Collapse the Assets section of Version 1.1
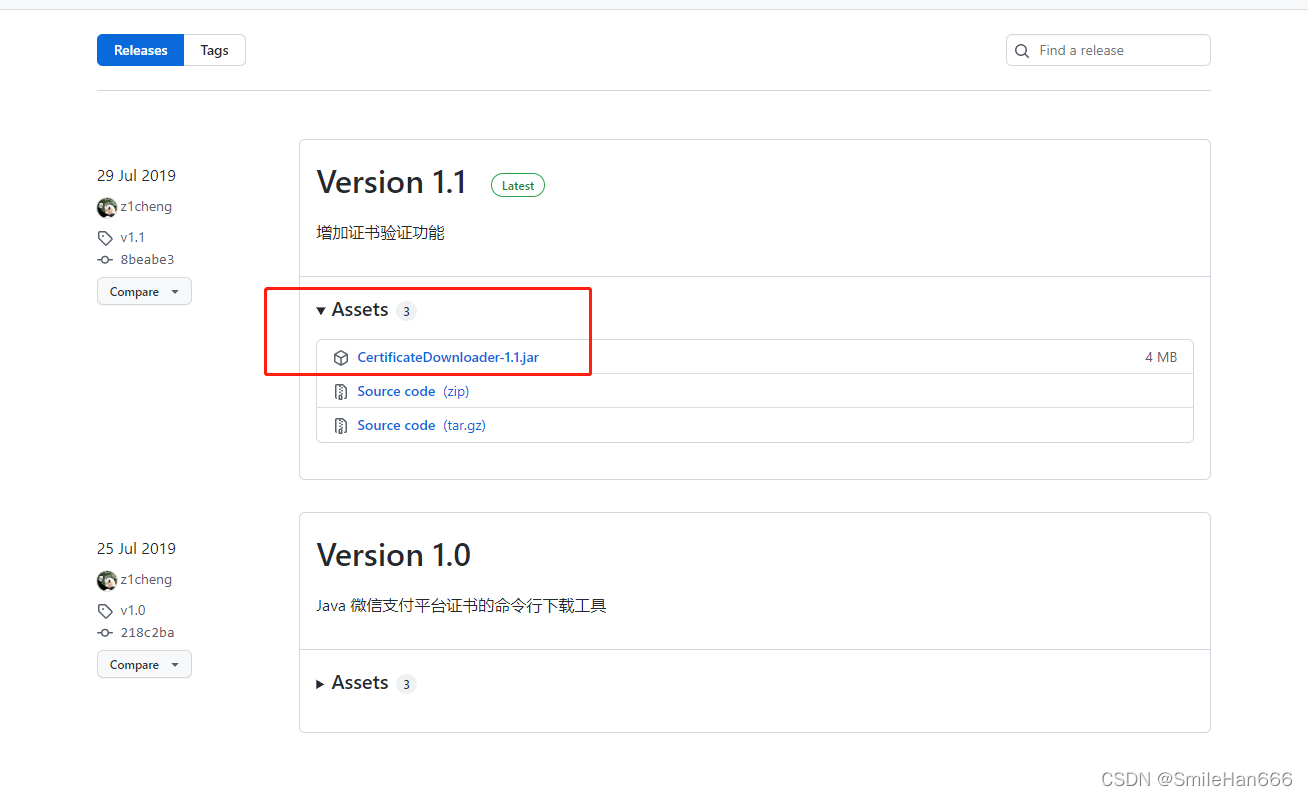The height and width of the screenshot is (796, 1308). (352, 310)
